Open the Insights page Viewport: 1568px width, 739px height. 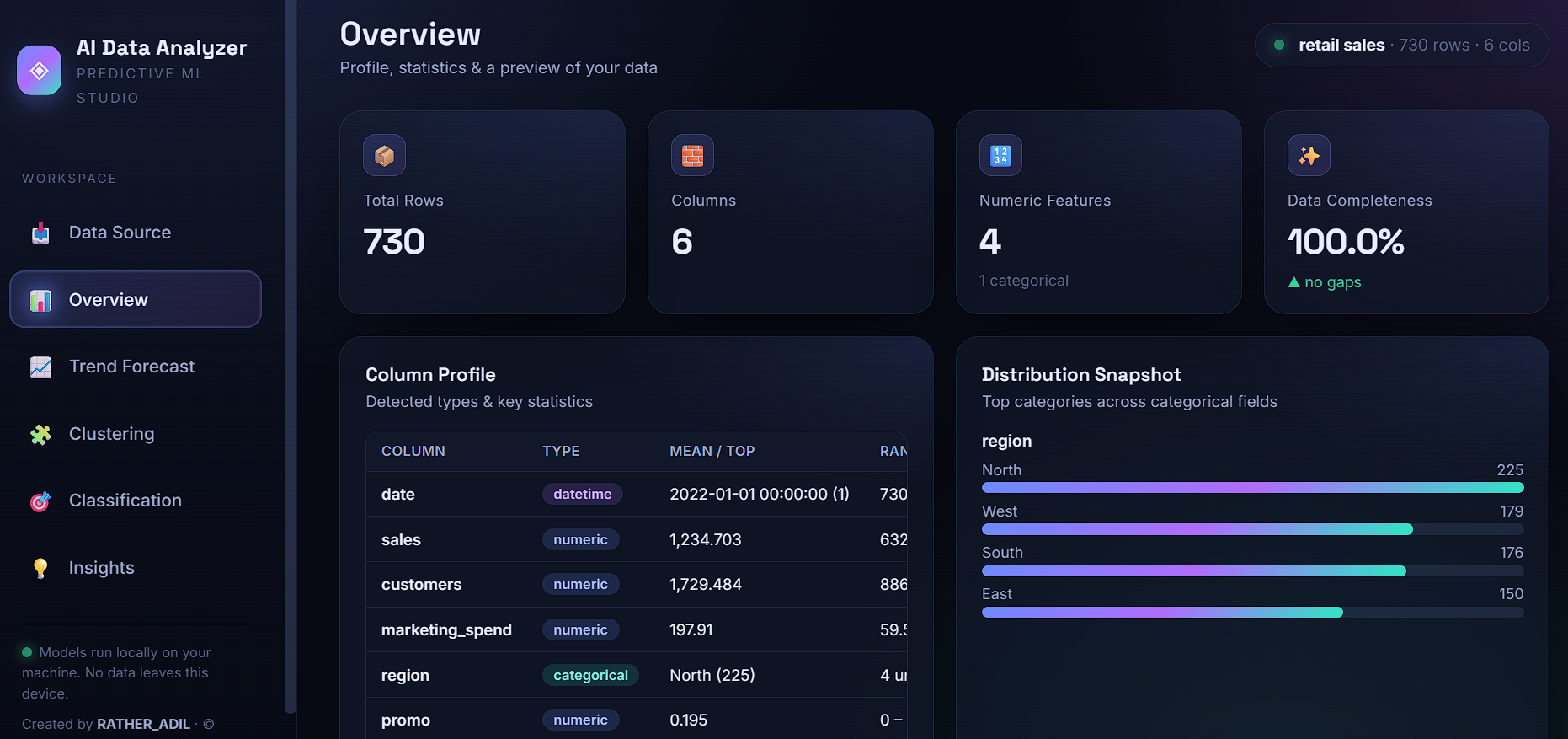coord(136,568)
